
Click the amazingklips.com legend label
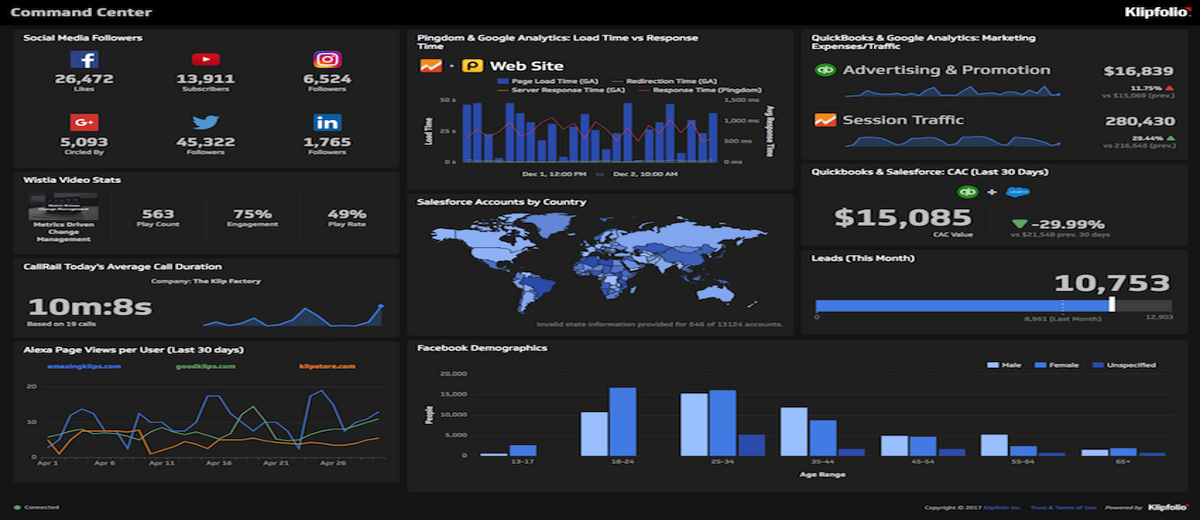click(x=84, y=366)
